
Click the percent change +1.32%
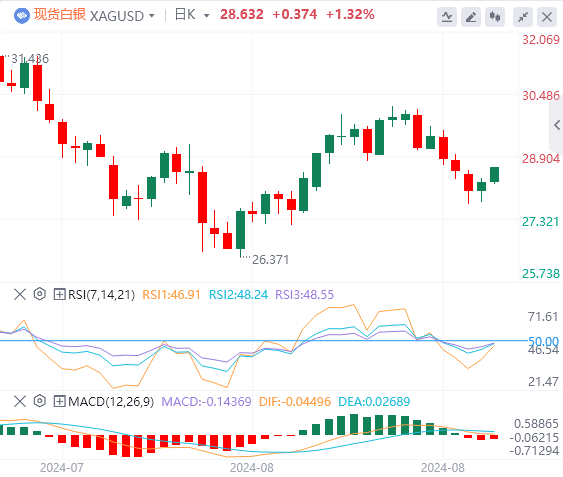tap(350, 15)
